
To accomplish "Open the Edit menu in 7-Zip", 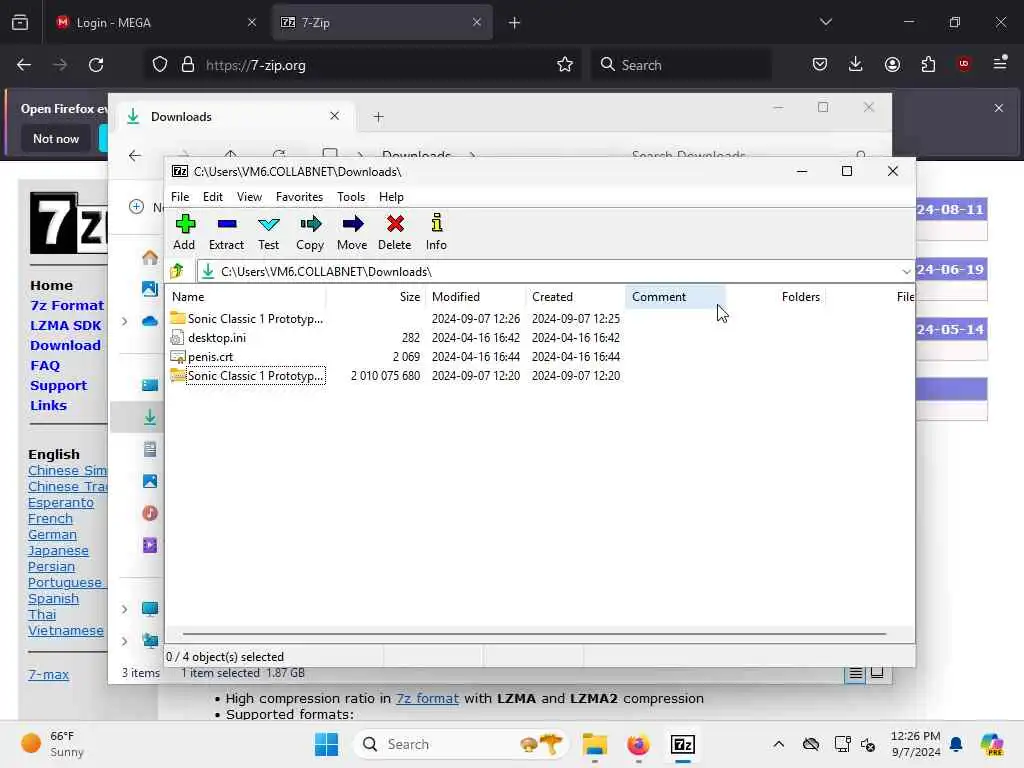I will [x=212, y=197].
